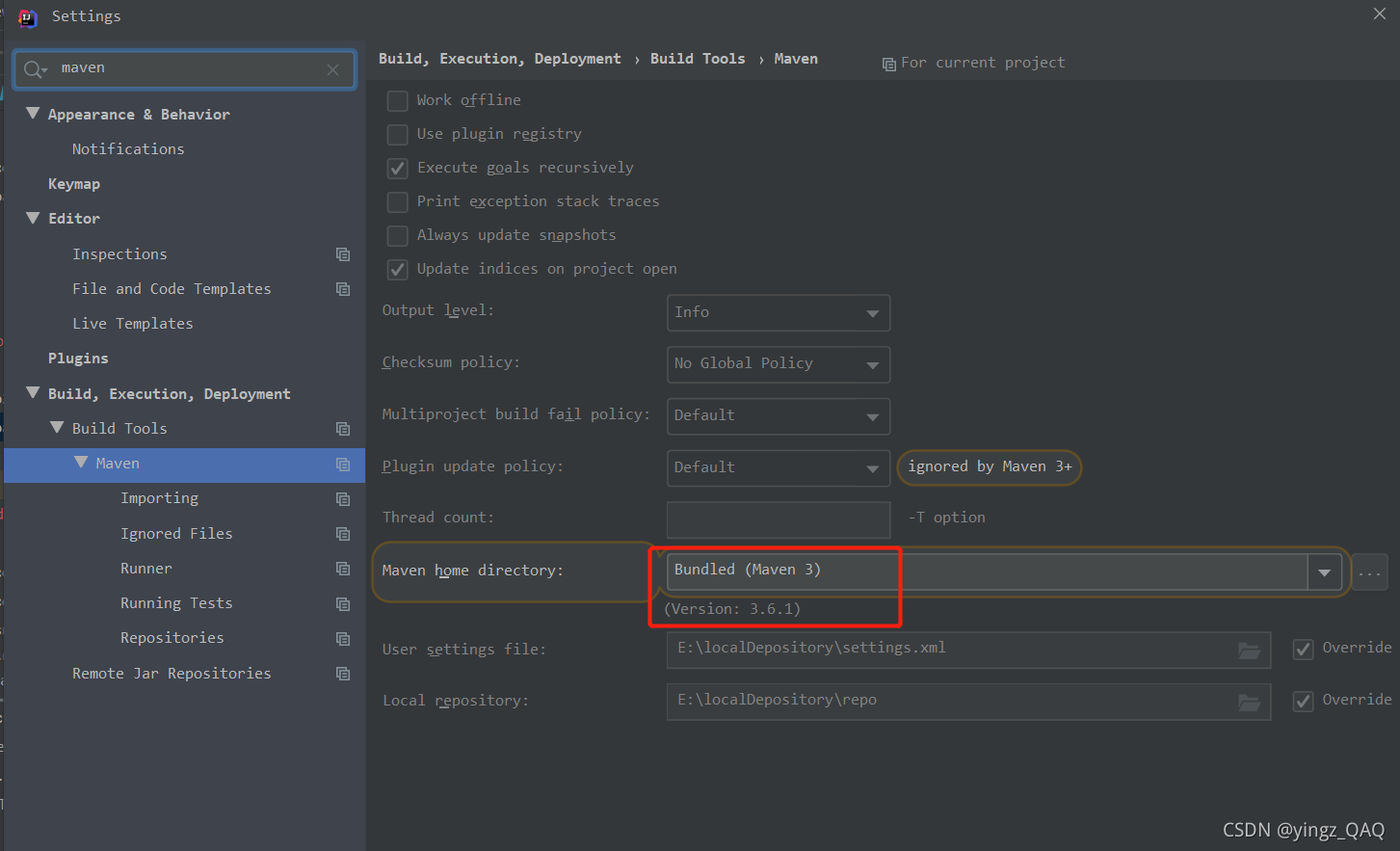Click the project-level icon beside the Maven tree row
The image size is (1400, 851).
[343, 465]
